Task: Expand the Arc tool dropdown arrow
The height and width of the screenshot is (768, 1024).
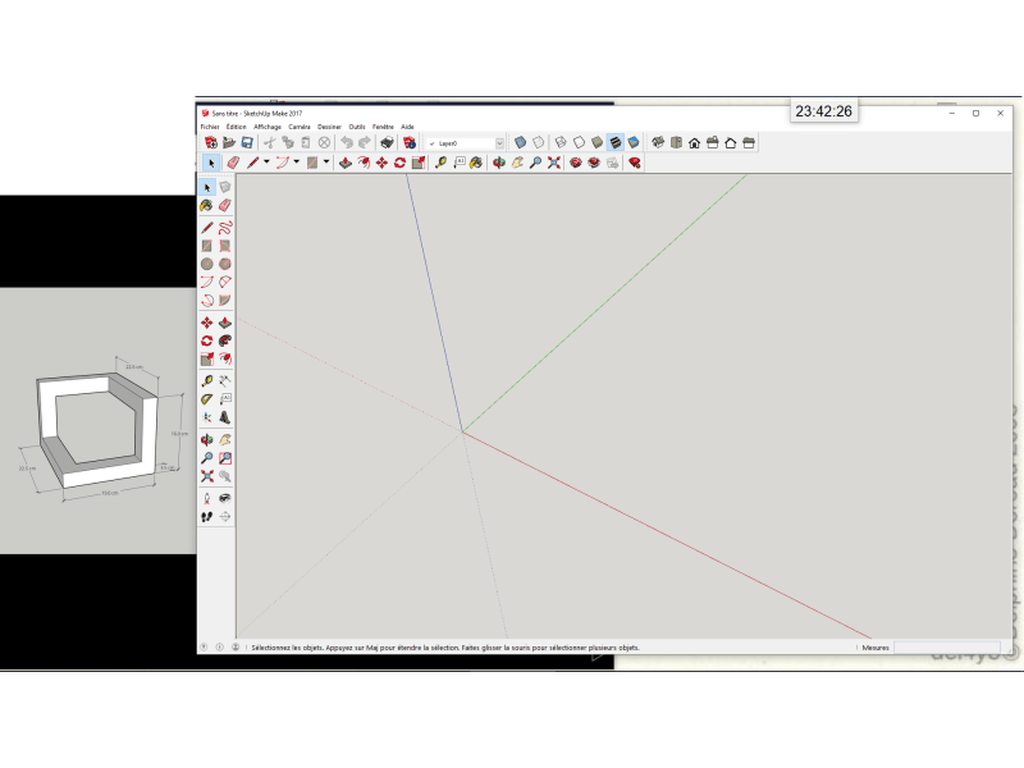Action: (296, 162)
